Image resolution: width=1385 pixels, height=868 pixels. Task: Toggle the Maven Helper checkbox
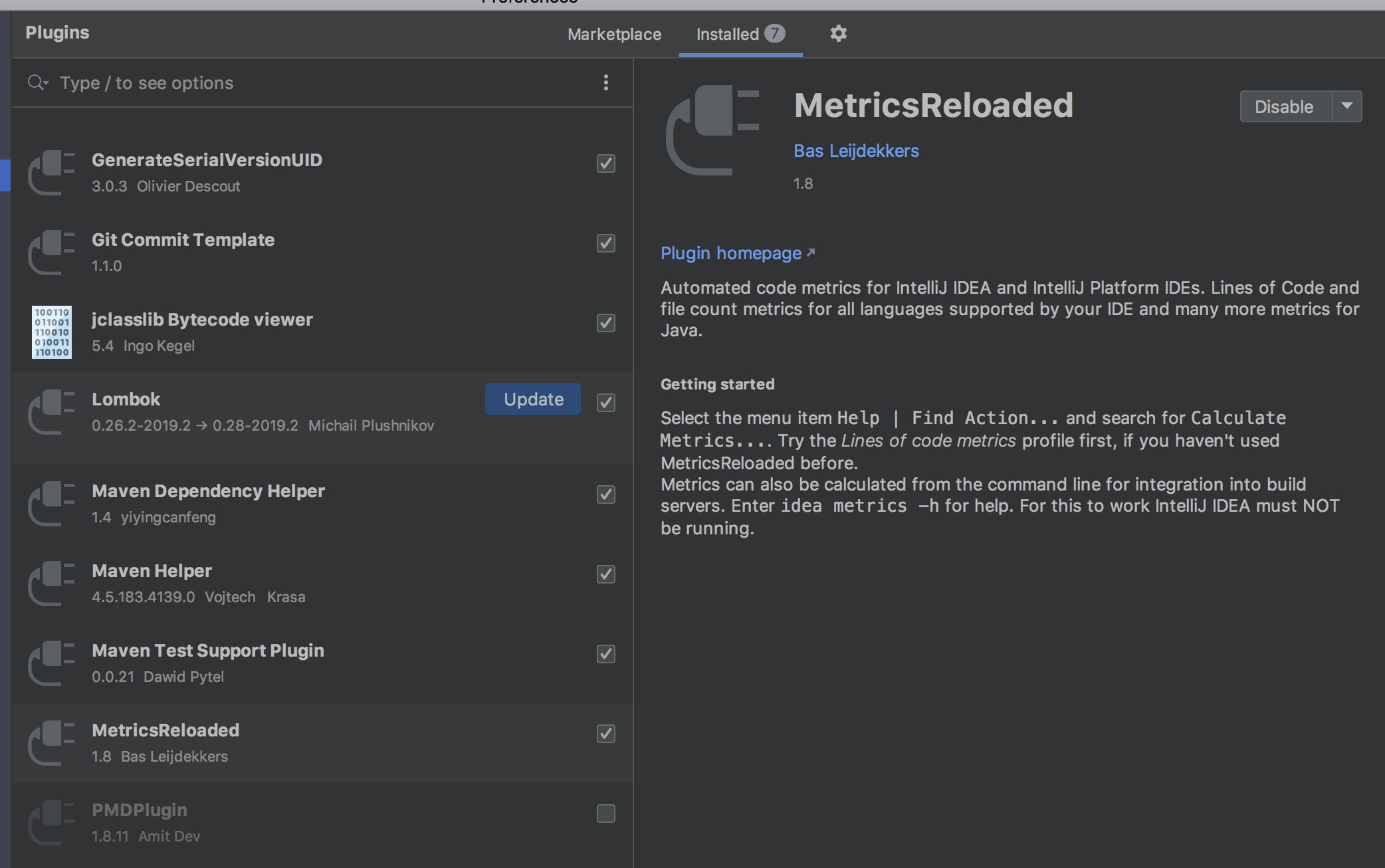(x=605, y=574)
